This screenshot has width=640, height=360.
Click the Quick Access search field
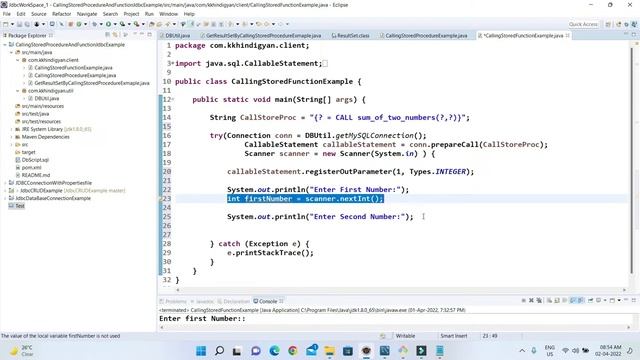(x=583, y=24)
